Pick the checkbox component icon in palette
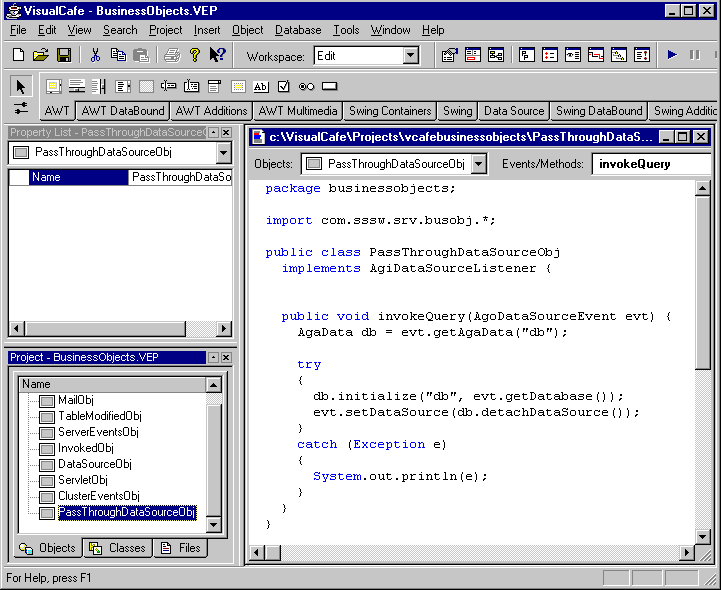Screen dimensions: 721x590 pos(284,86)
